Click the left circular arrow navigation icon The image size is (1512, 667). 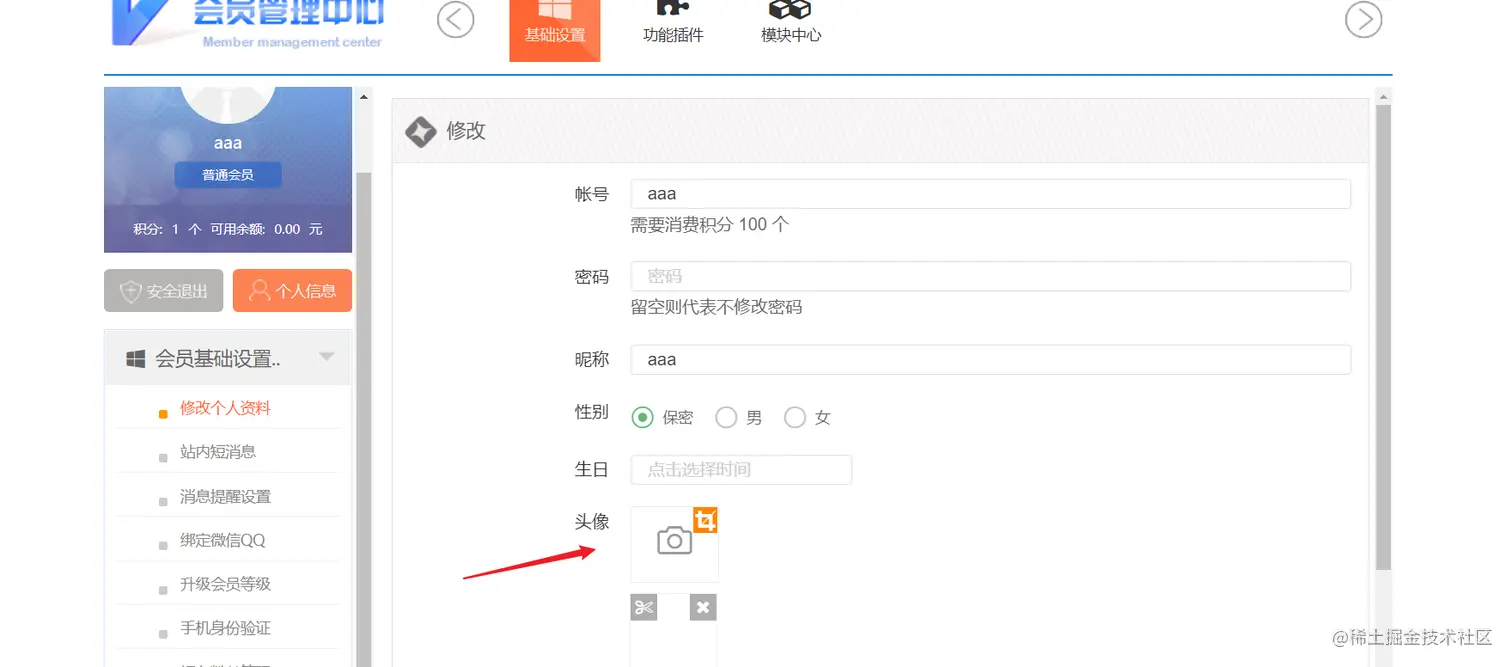point(456,19)
